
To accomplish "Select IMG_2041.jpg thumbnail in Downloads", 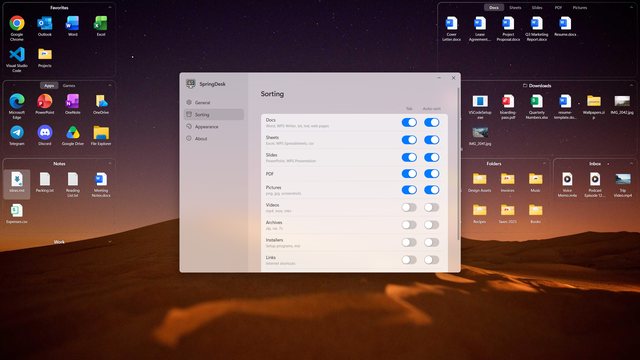I will click(480, 136).
